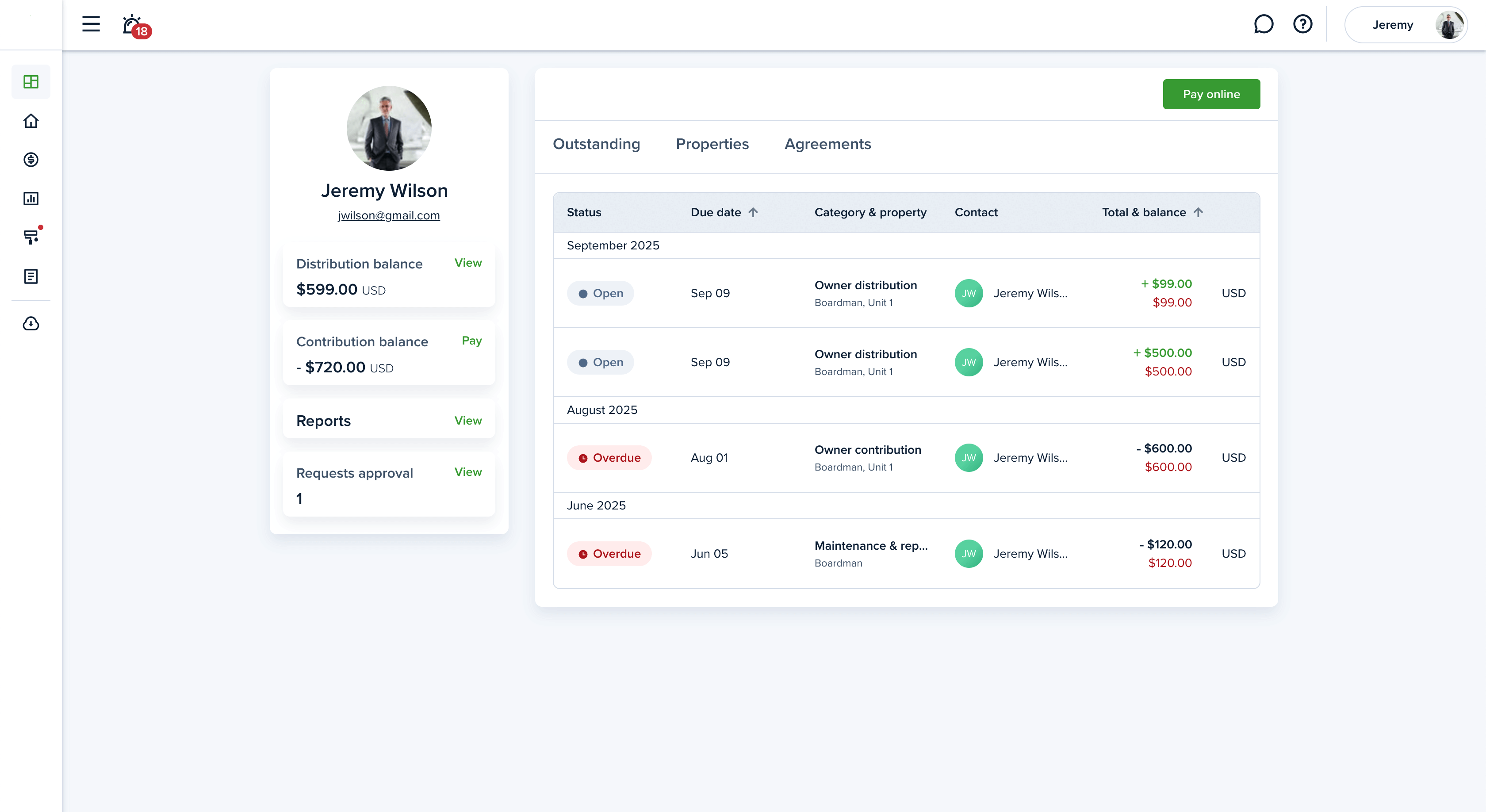Switch to the Agreements tab
Viewport: 1486px width, 812px height.
(x=827, y=144)
